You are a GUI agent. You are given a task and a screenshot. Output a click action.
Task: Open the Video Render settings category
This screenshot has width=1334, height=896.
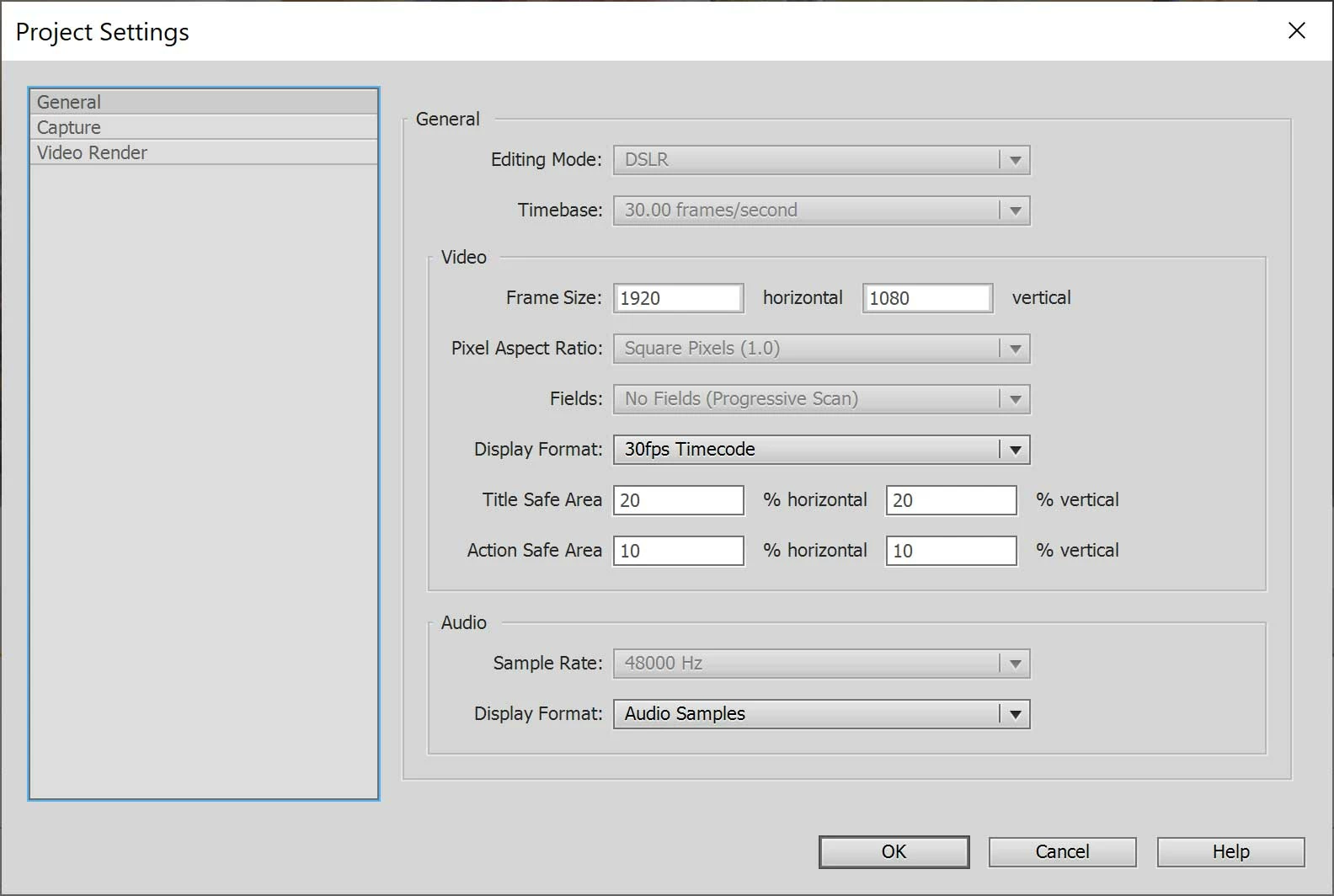pos(203,152)
